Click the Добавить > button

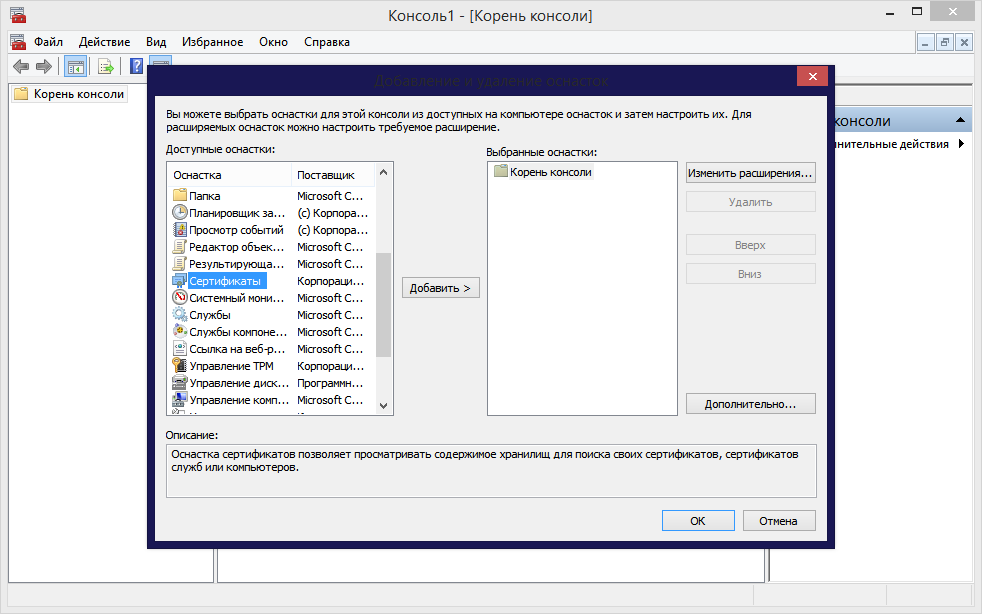[440, 288]
